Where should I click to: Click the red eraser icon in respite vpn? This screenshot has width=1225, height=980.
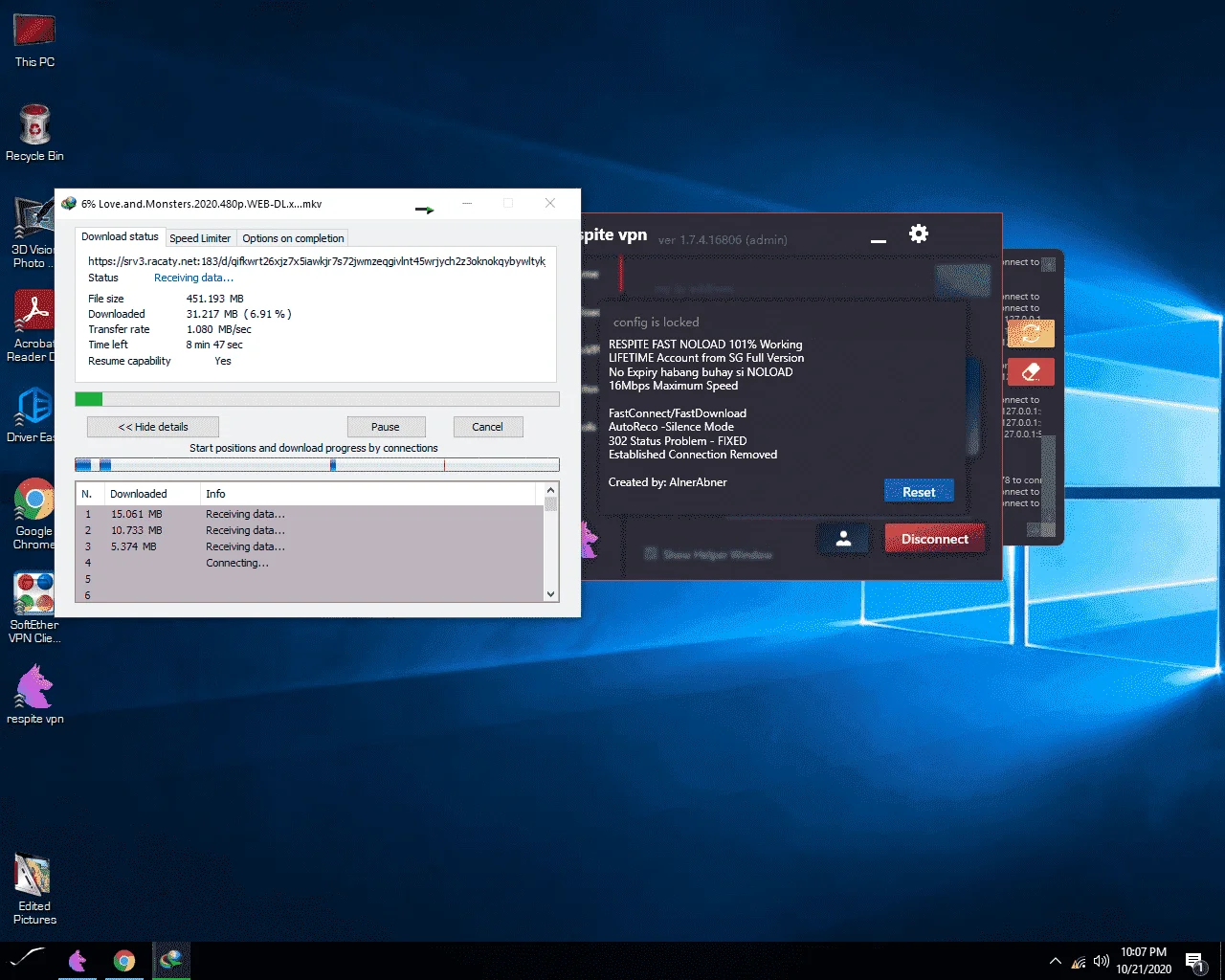pyautogui.click(x=1031, y=371)
